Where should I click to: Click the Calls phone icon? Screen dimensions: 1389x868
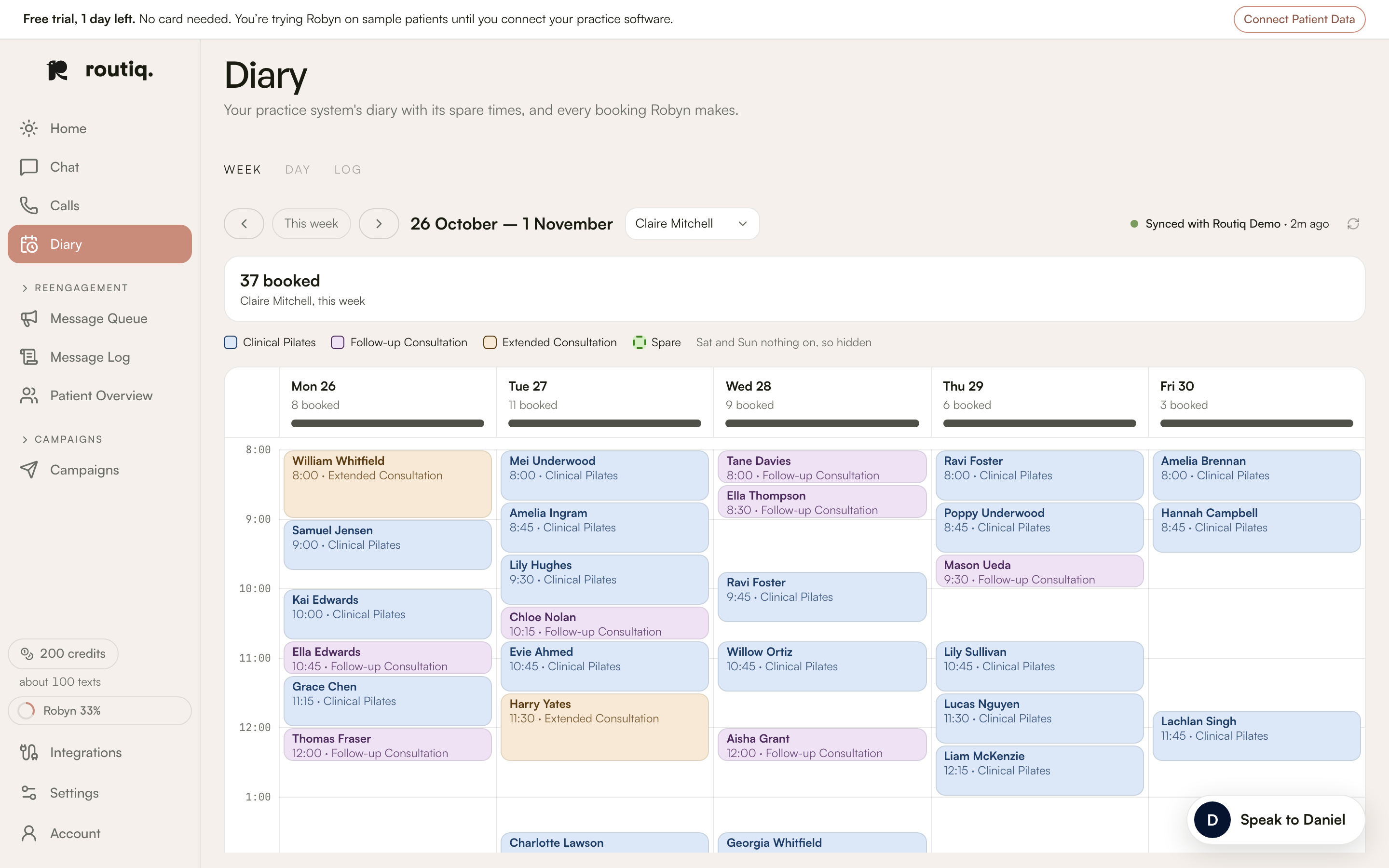29,205
